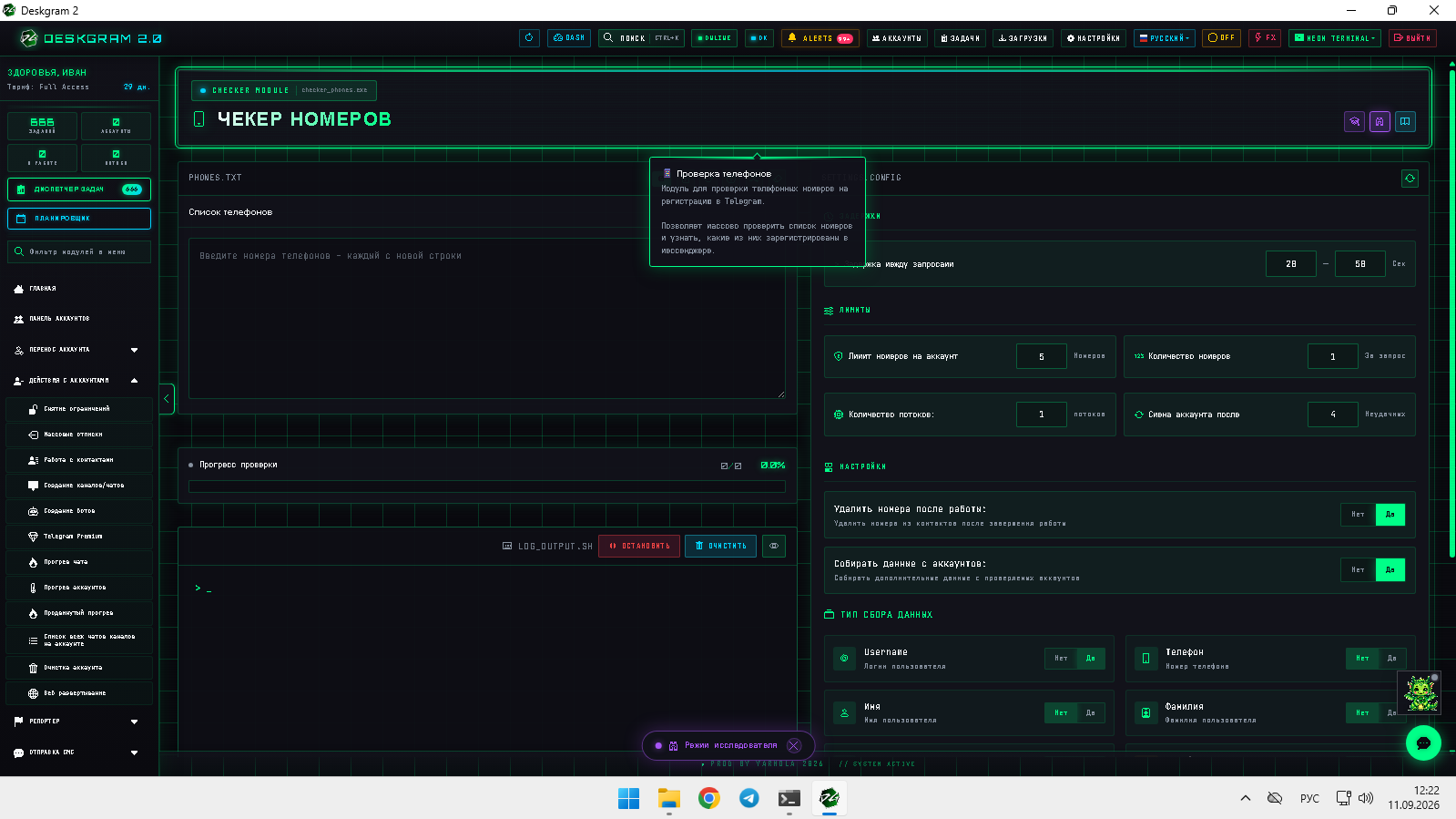Toggle the OFF switch in top toolbar
This screenshot has height=819, width=1456.
tap(1221, 38)
